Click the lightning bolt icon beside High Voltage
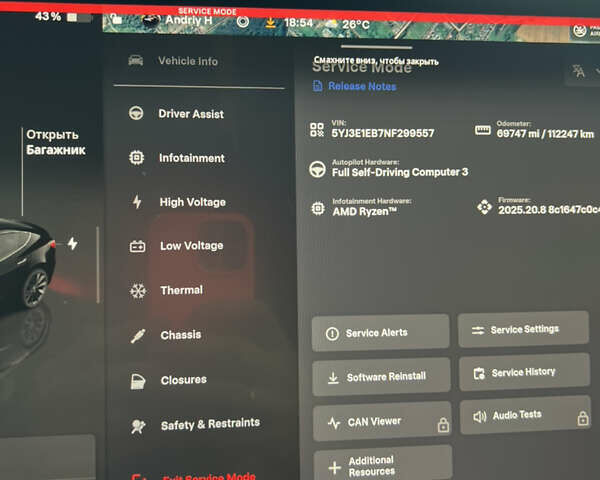Screen dimensions: 600x480 (x=137, y=201)
